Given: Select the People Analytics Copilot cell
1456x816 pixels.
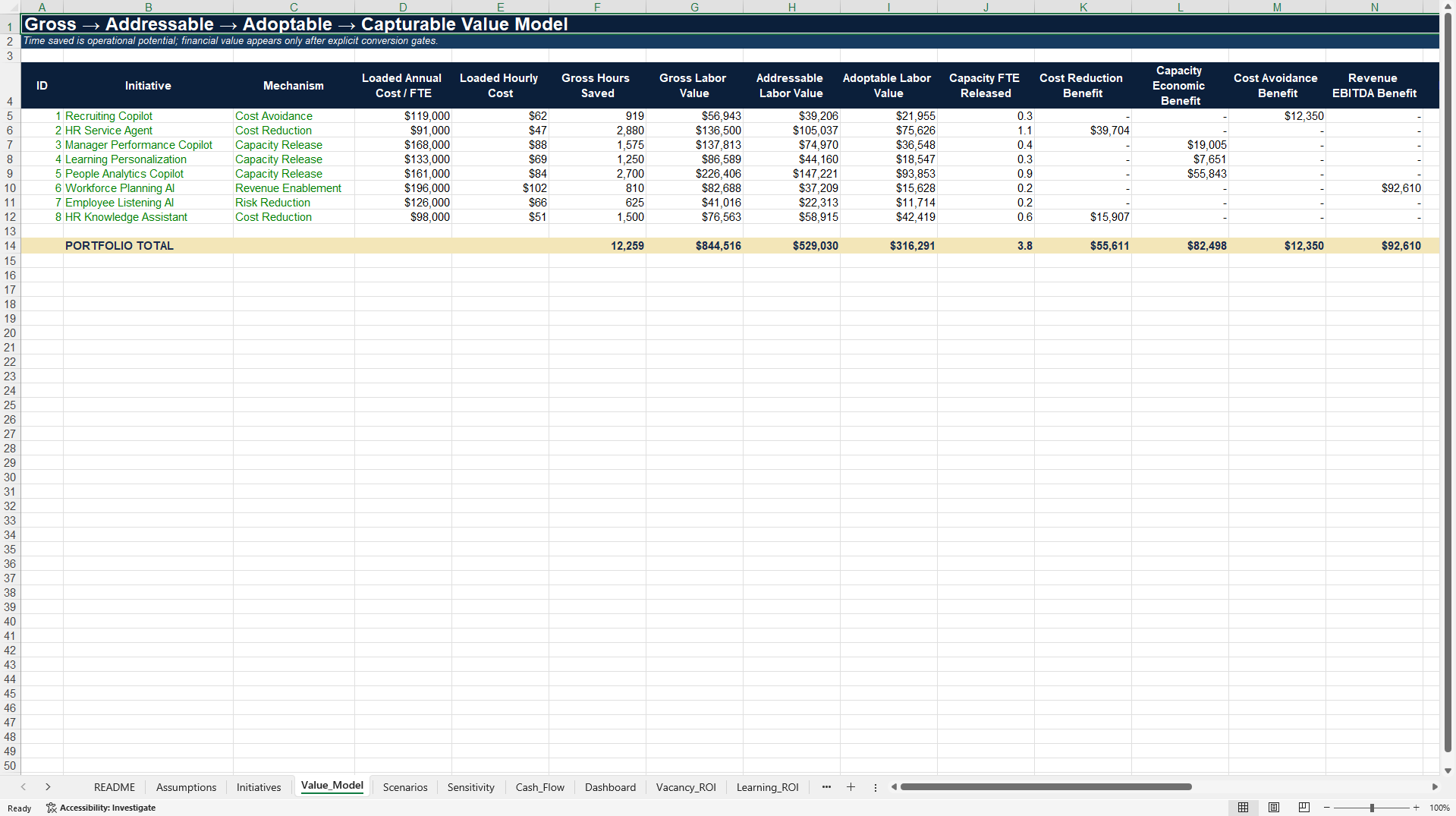Looking at the screenshot, I should point(148,174).
